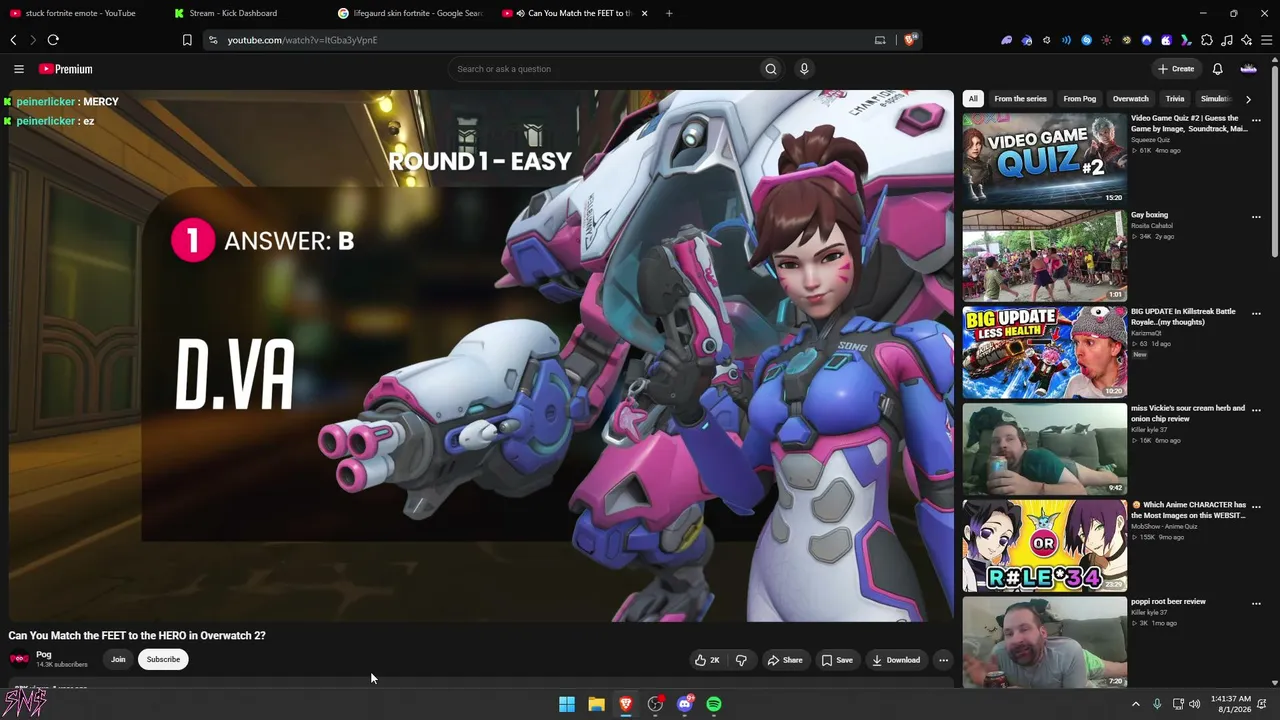This screenshot has height=720, width=1280.
Task: Open YouTube notifications bell
Action: (x=1217, y=69)
